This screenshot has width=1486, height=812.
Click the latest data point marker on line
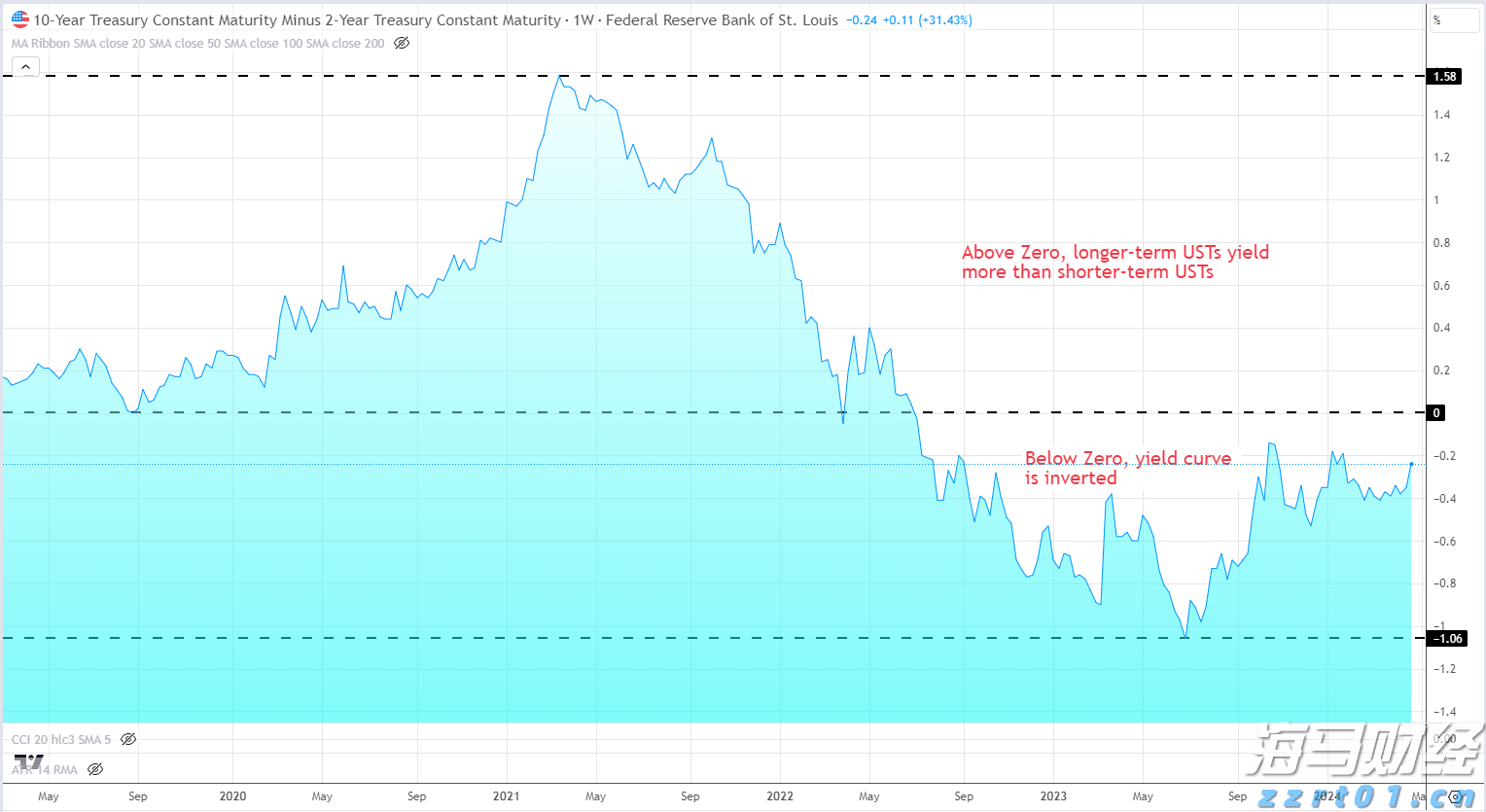pos(1411,464)
